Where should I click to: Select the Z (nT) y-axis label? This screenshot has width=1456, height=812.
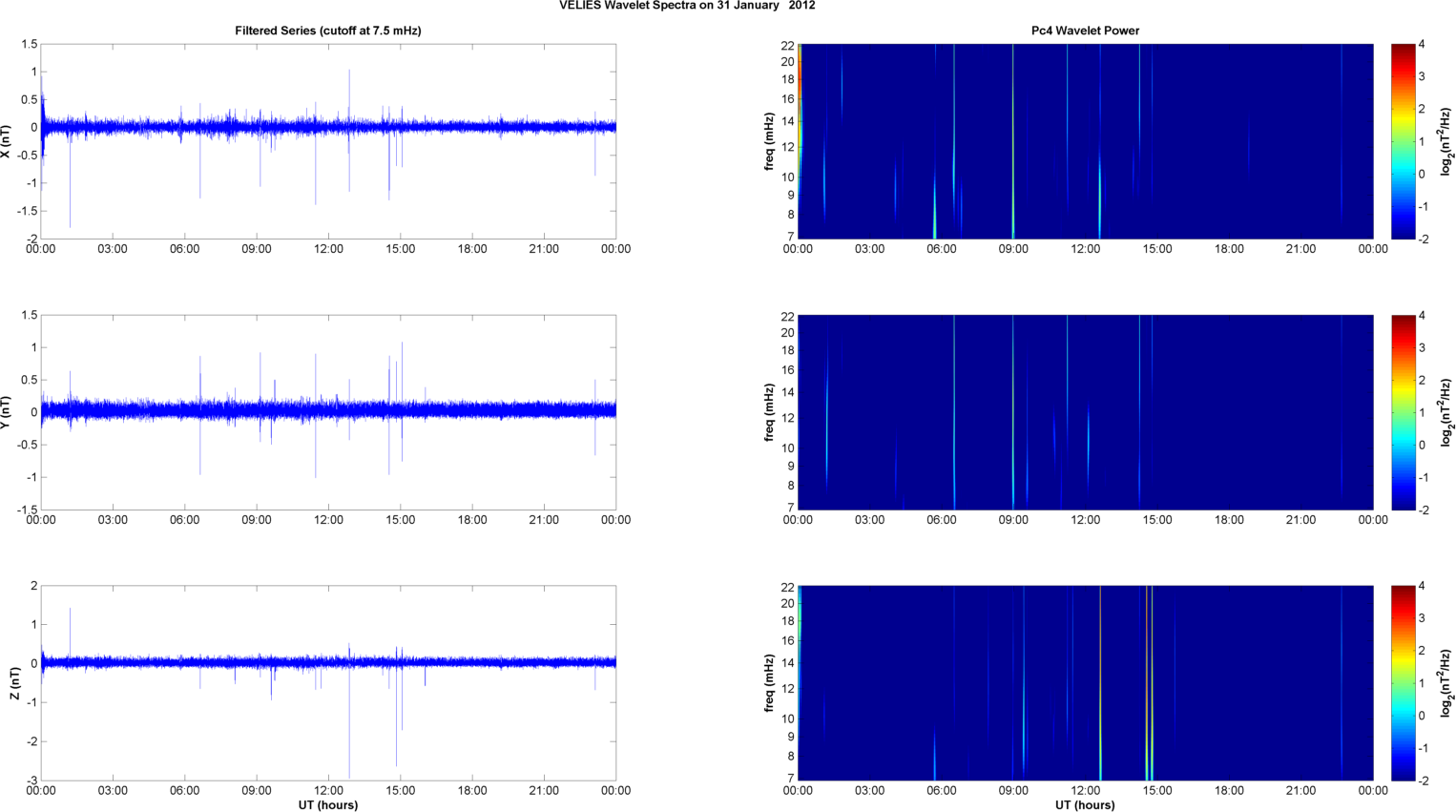tap(14, 683)
